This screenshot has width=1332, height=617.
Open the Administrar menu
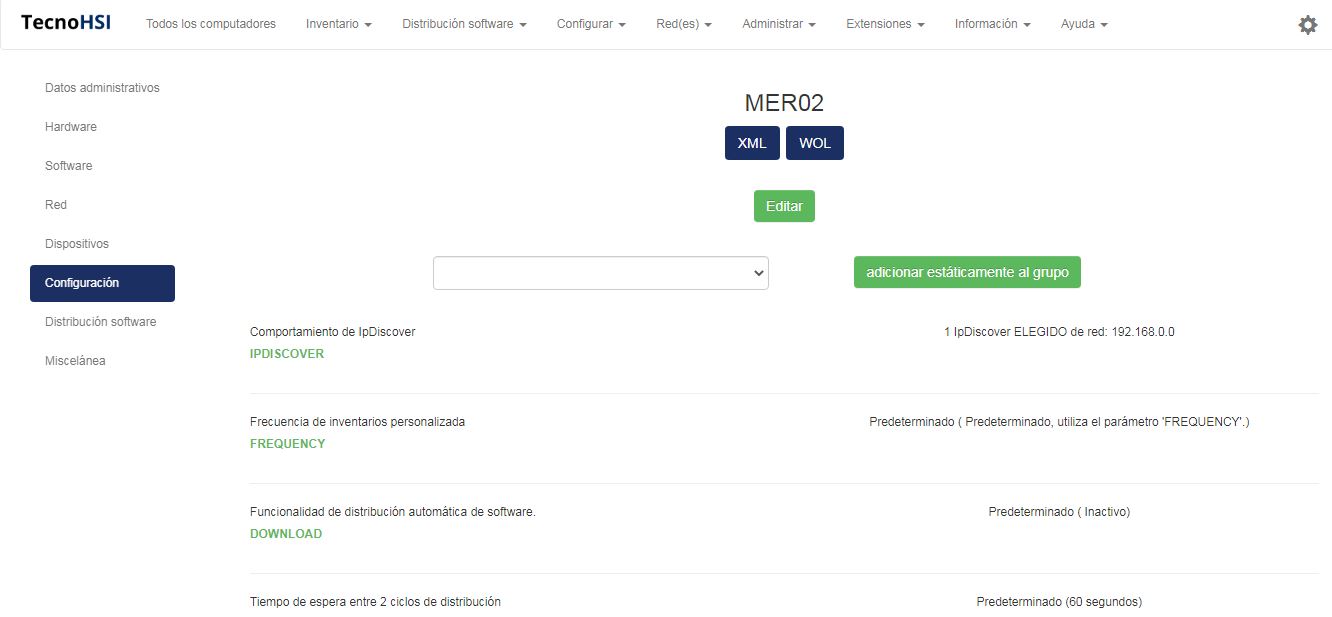tap(778, 24)
